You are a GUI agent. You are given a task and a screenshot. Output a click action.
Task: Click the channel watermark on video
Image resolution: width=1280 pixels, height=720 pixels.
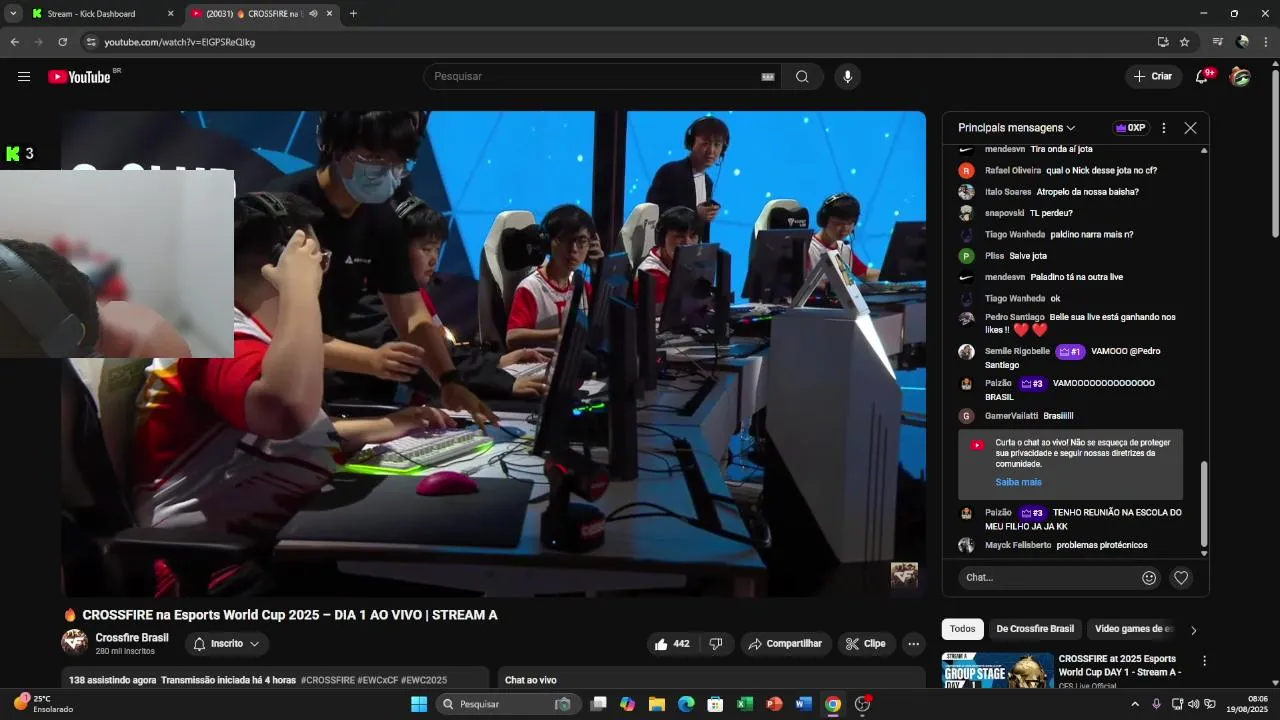click(x=904, y=575)
